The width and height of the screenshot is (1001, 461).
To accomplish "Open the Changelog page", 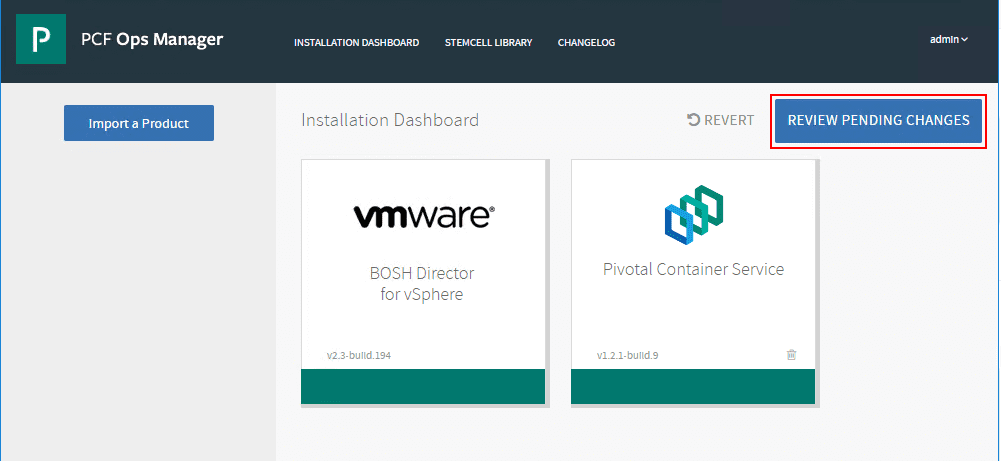I will click(586, 43).
